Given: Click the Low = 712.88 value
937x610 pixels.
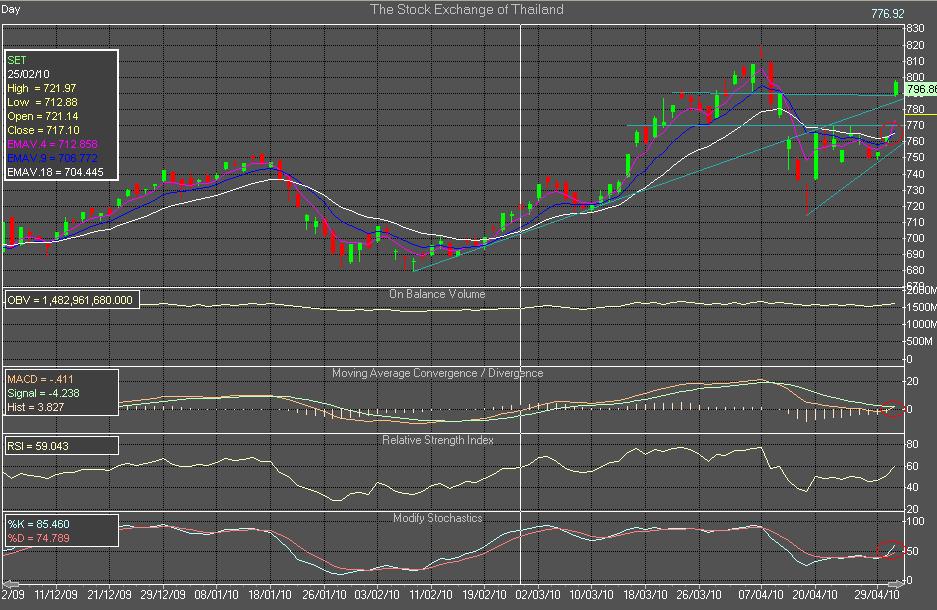Looking at the screenshot, I should (x=42, y=102).
